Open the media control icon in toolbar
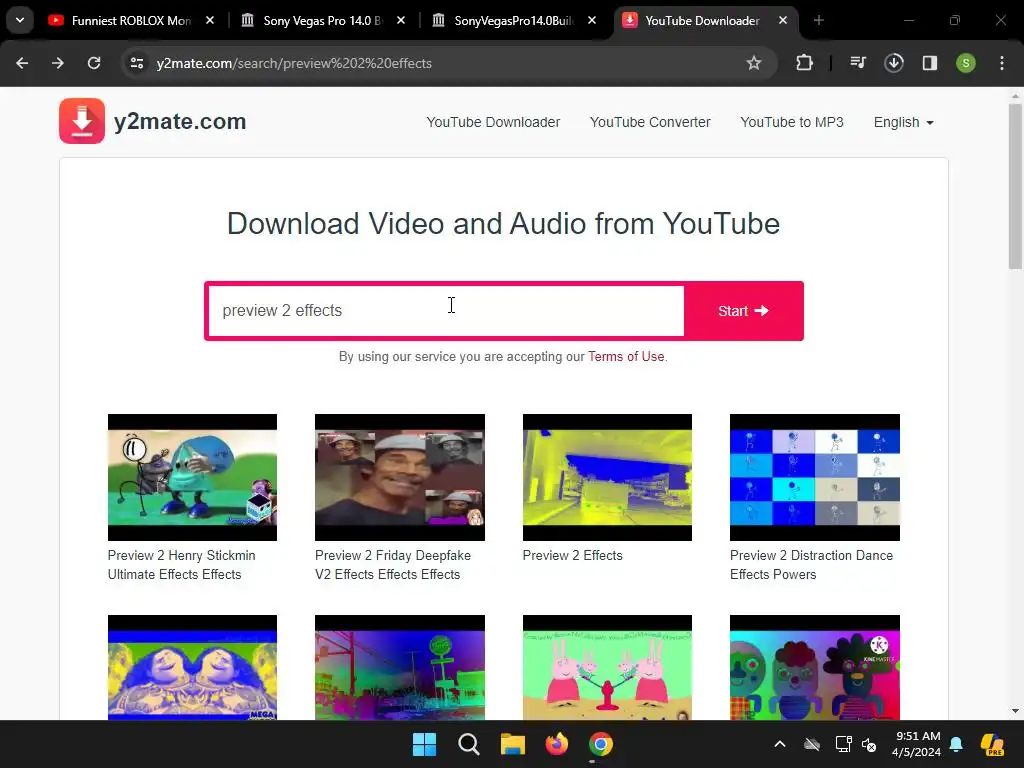1024x768 pixels. click(x=857, y=63)
